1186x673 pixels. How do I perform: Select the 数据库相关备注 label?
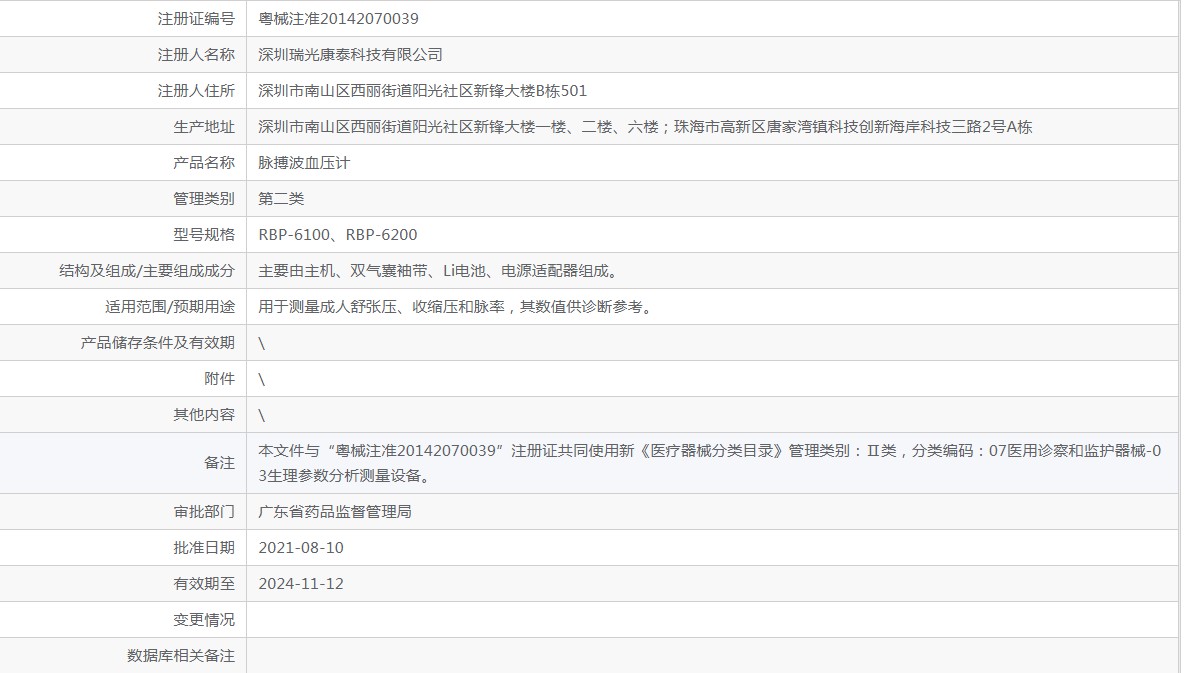click(x=181, y=656)
